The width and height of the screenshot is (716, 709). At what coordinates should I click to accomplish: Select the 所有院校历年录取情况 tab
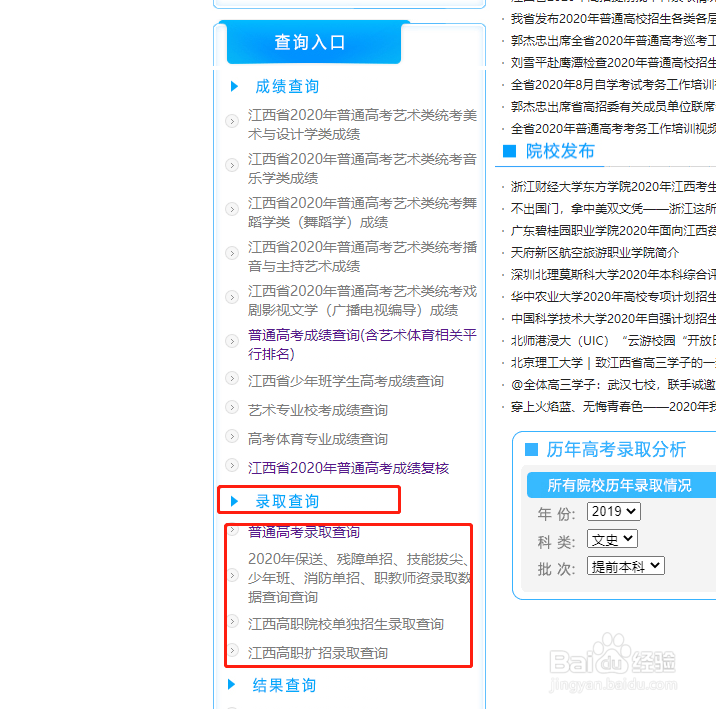pyautogui.click(x=621, y=485)
